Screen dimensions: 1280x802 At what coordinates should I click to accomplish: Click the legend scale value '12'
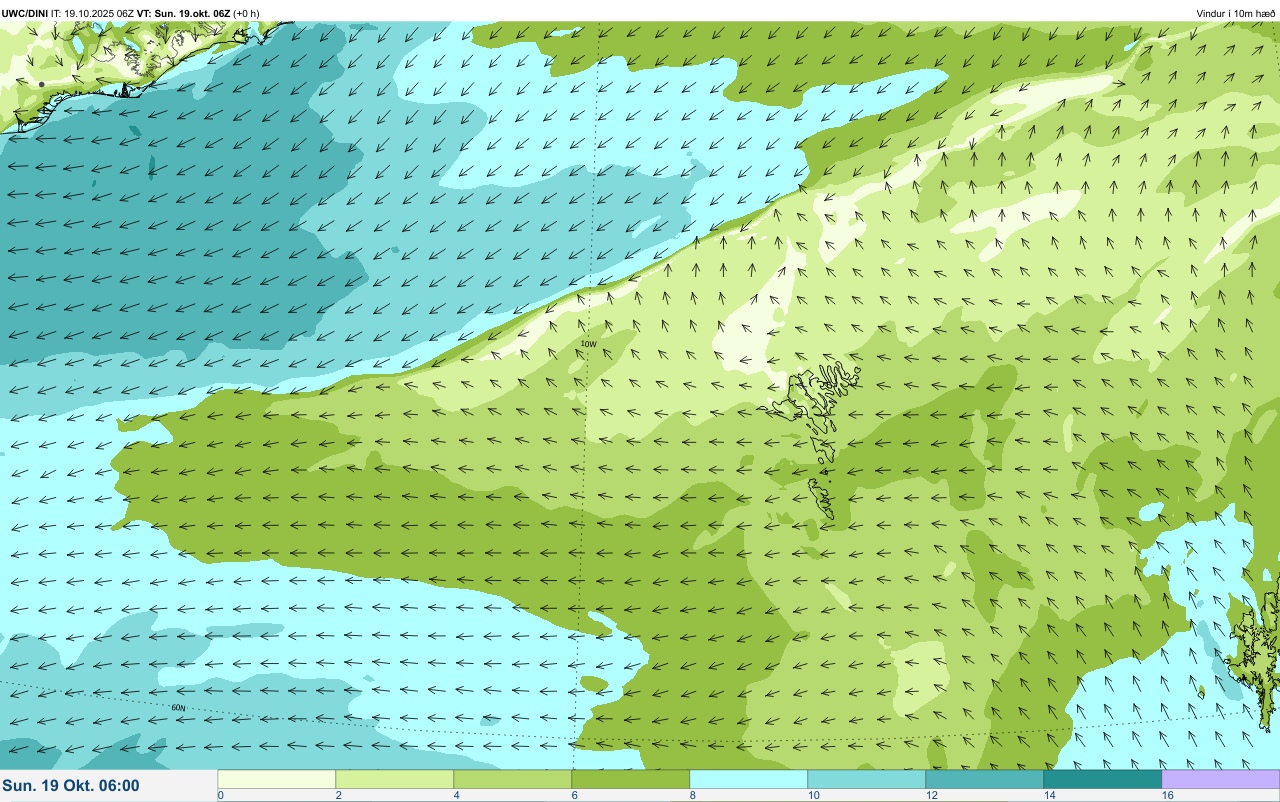click(931, 795)
